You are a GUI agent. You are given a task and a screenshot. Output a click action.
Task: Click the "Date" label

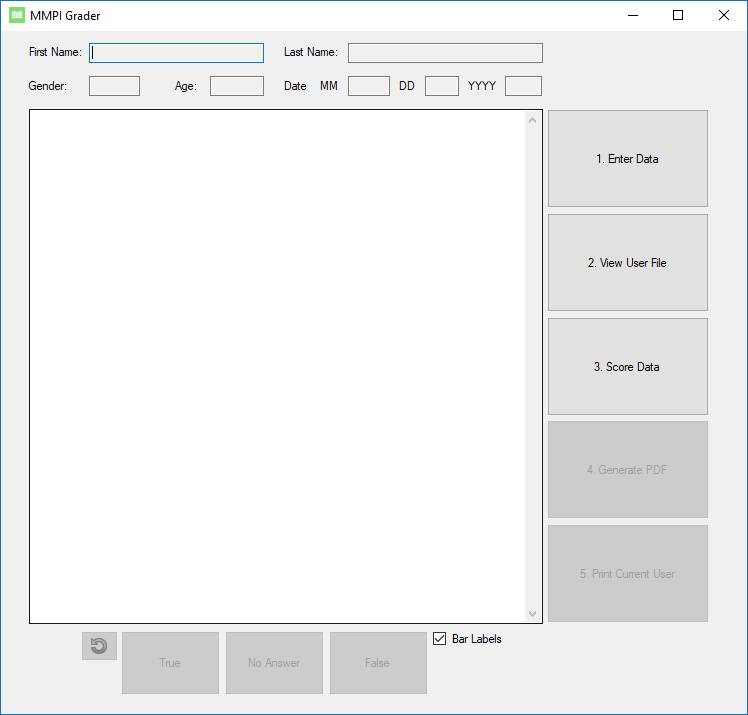click(x=295, y=86)
